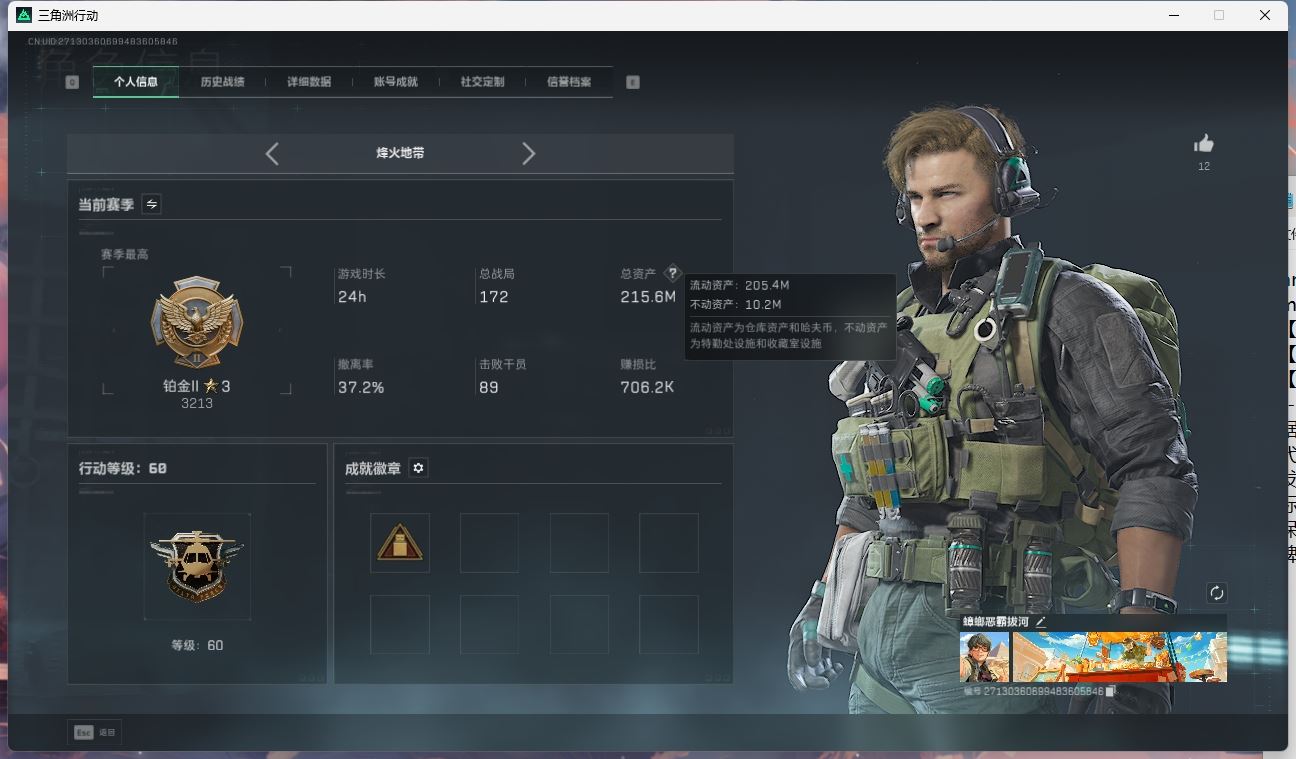The width and height of the screenshot is (1296, 759).
Task: Click the rotate icon near the character model
Action: [x=1216, y=593]
